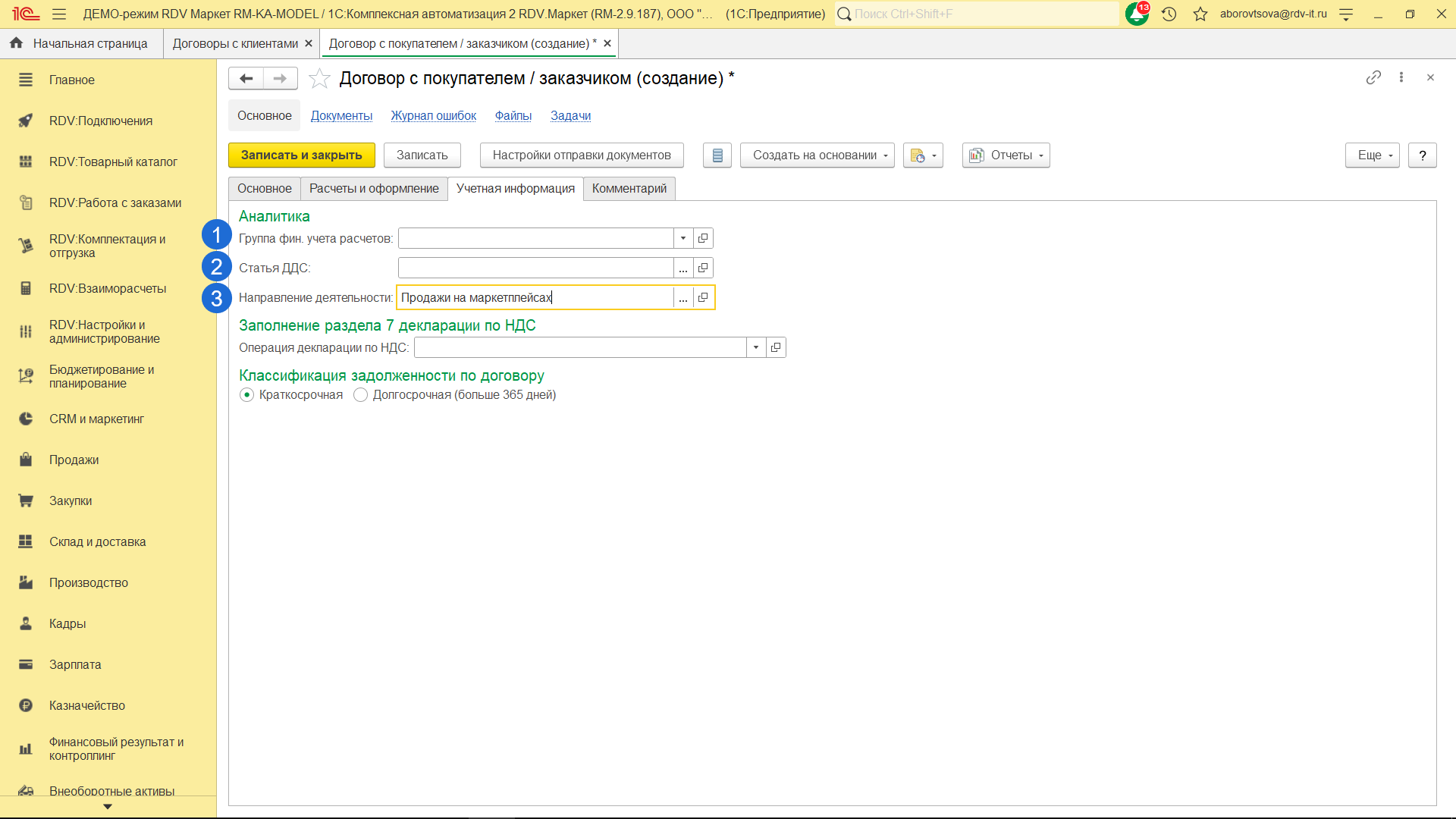1456x819 pixels.
Task: Click the document structure list icon
Action: 717,155
